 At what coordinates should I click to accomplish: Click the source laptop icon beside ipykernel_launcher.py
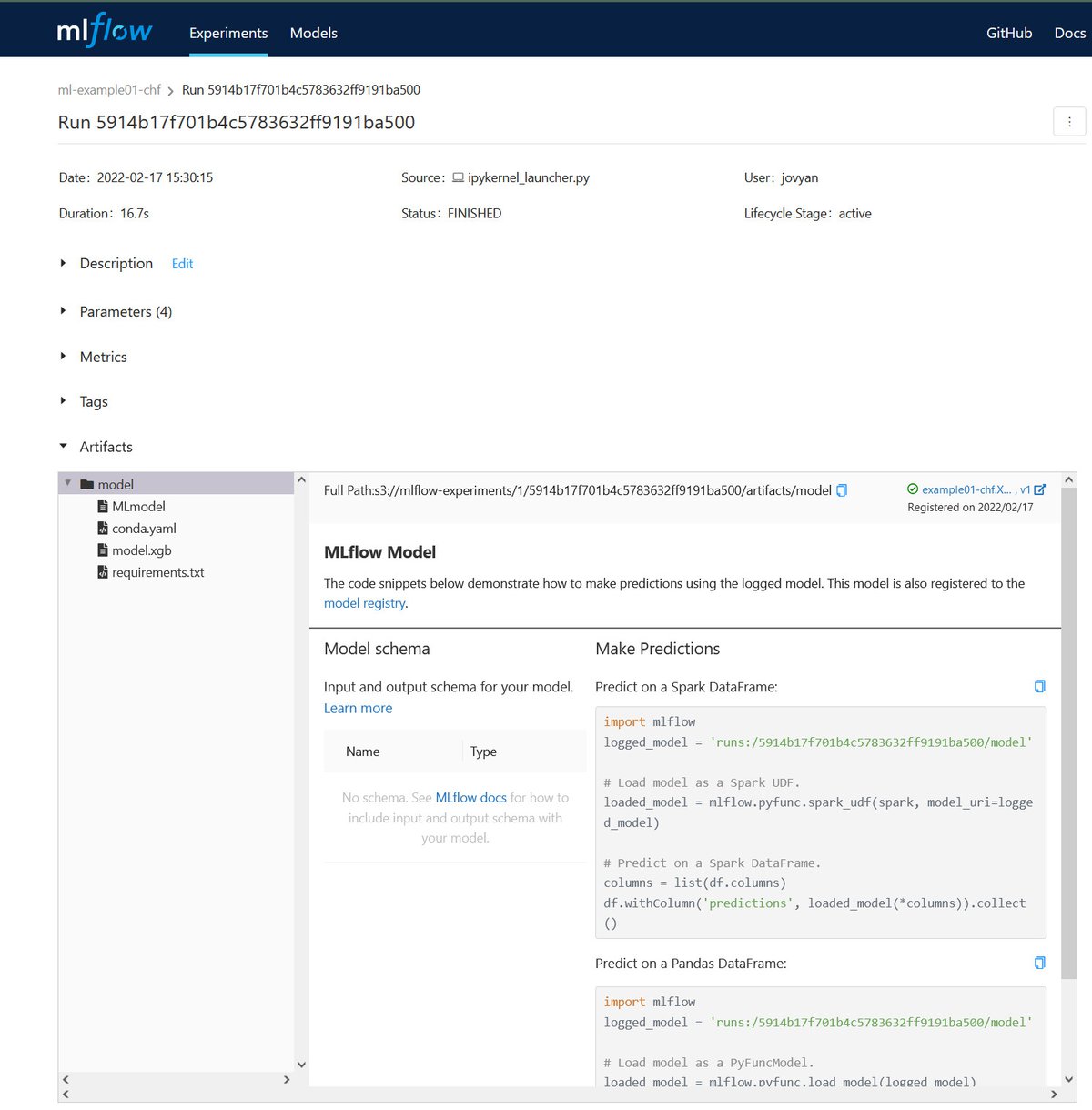click(459, 177)
